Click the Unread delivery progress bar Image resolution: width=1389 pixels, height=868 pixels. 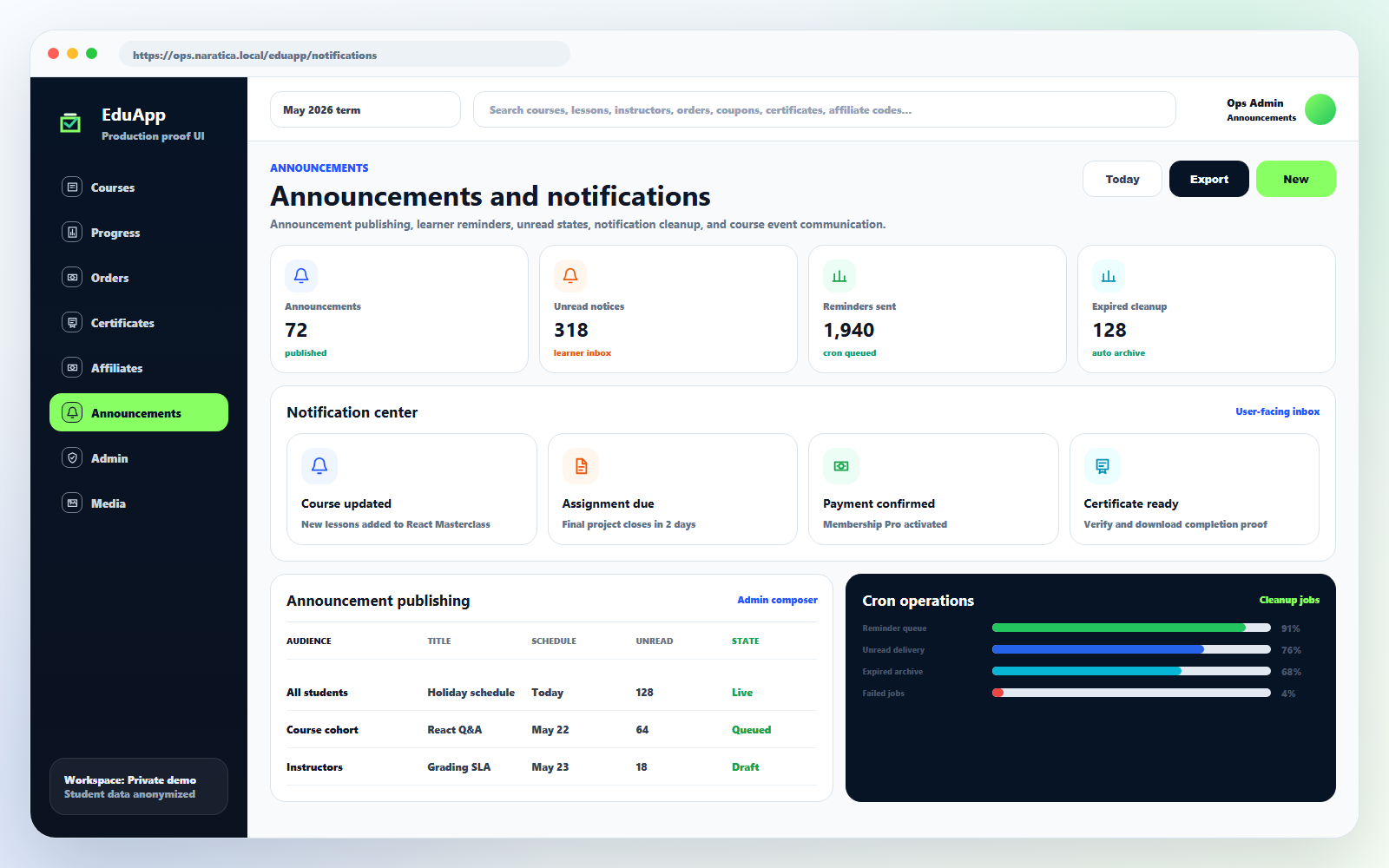[1131, 649]
